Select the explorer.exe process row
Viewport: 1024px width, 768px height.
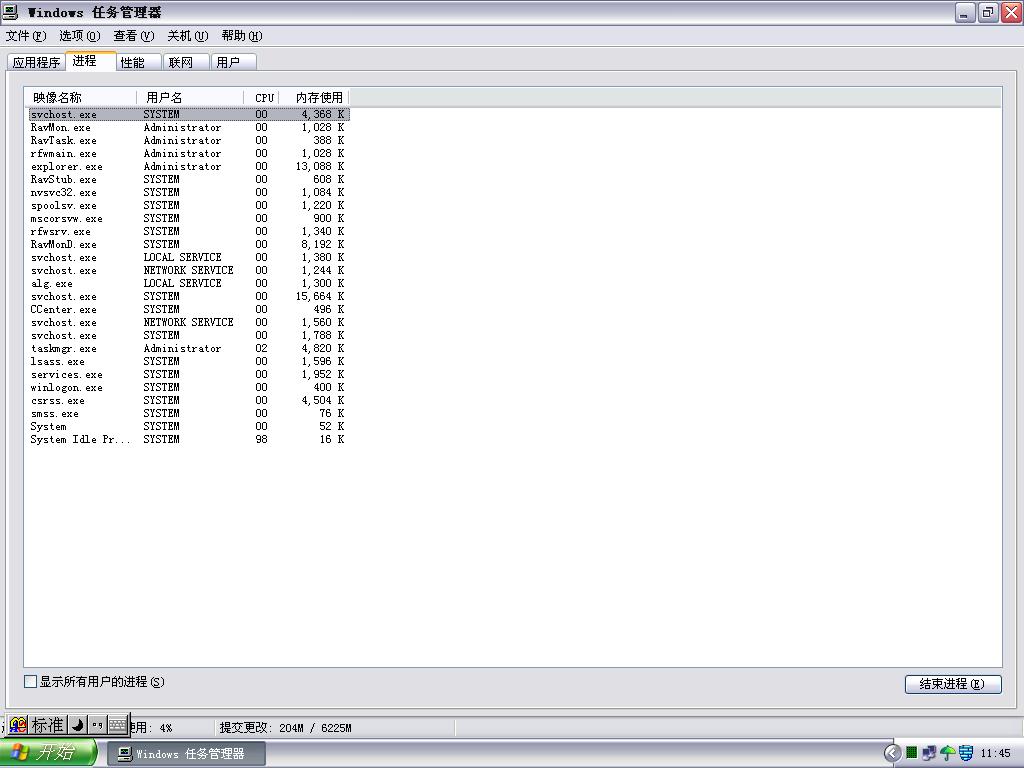(188, 167)
